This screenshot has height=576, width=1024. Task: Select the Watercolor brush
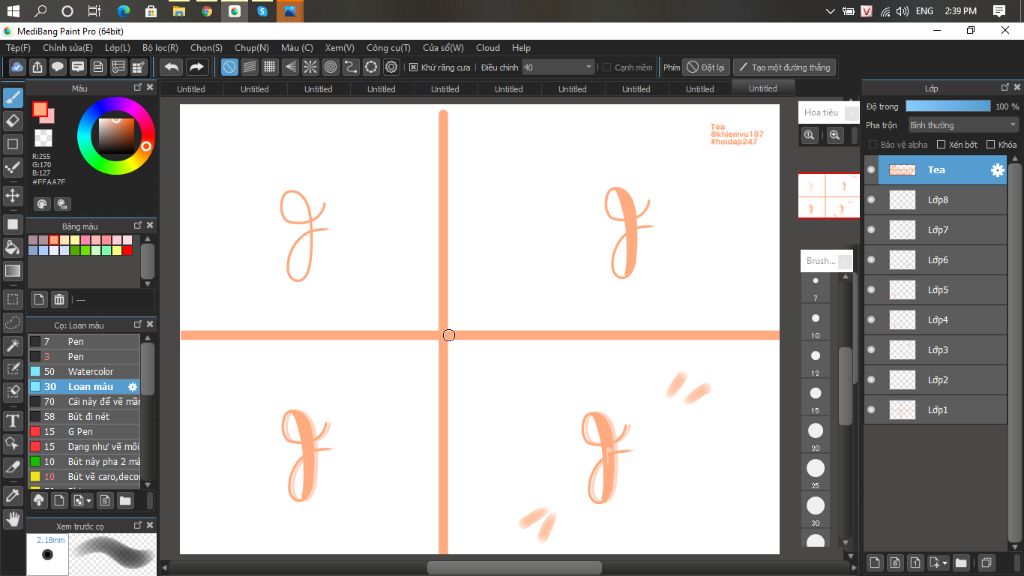coord(84,372)
